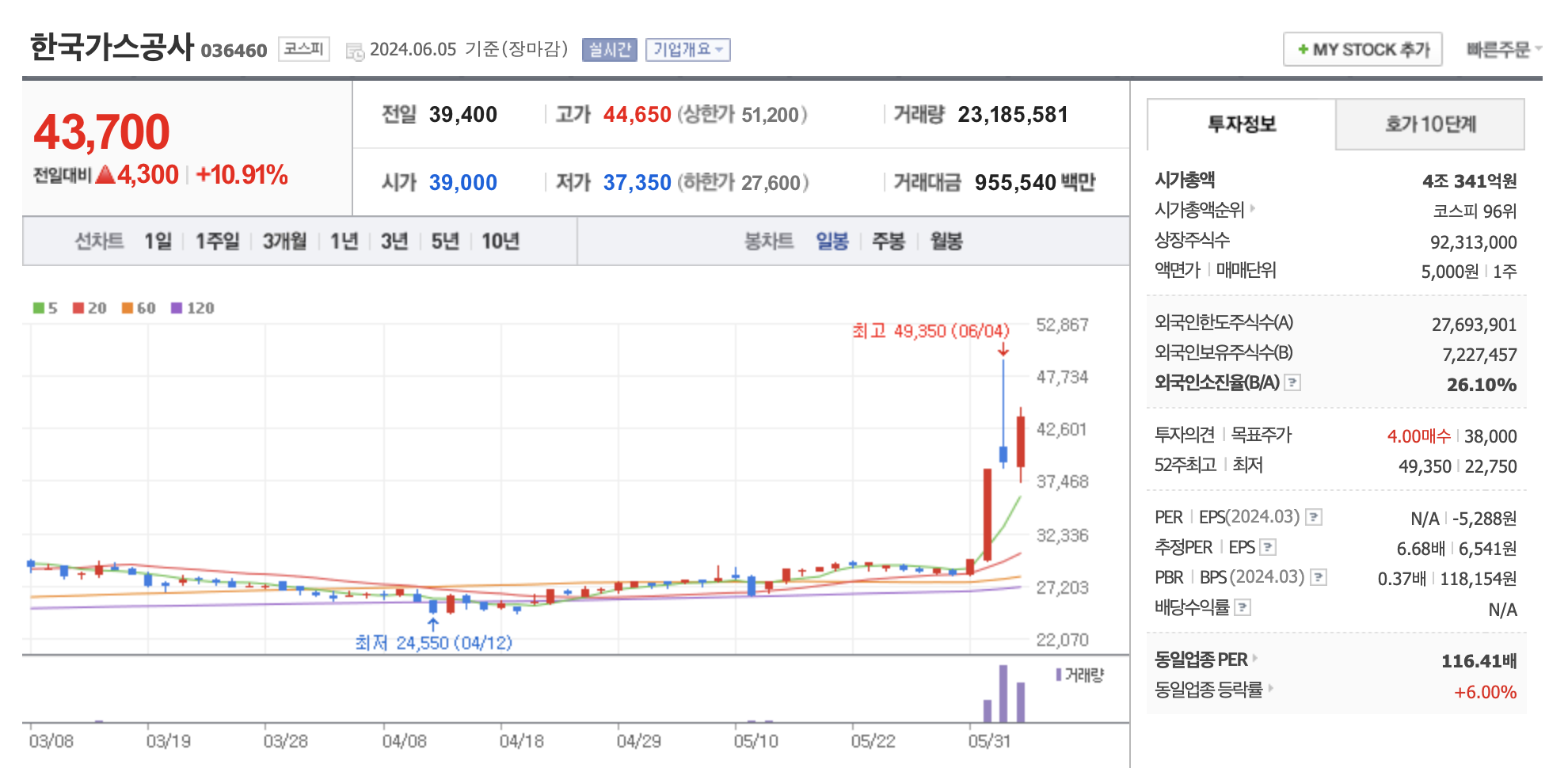The height and width of the screenshot is (768, 1568).
Task: Click the 거래량 value 23,185,581
Action: coord(1012,115)
